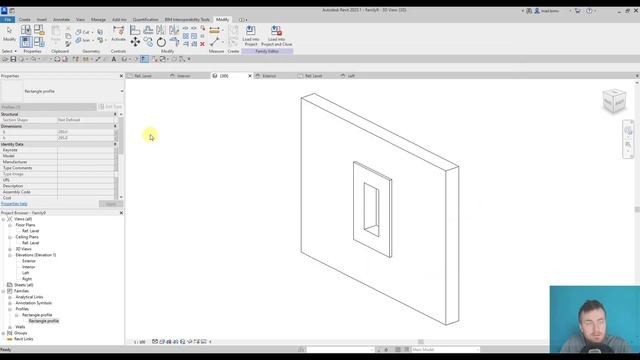Close the {3D} view tab
The image size is (640, 360).
(250, 76)
